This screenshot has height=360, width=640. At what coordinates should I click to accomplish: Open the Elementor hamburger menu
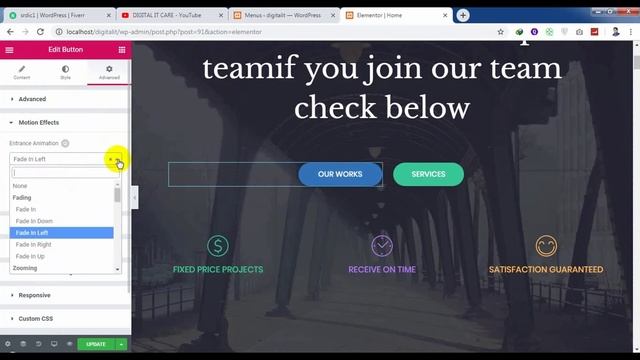(9, 50)
